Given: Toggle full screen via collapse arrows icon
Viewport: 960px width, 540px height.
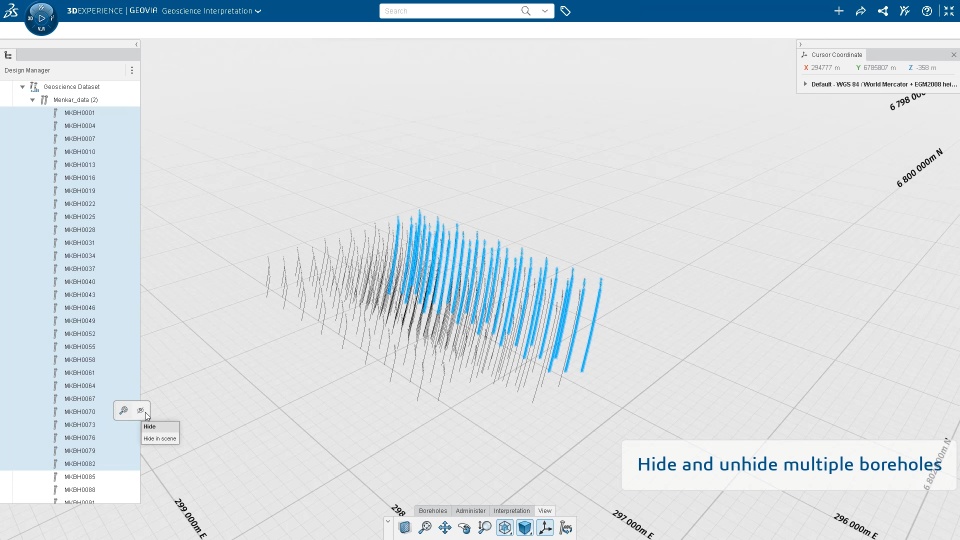Looking at the screenshot, I should click(x=948, y=11).
